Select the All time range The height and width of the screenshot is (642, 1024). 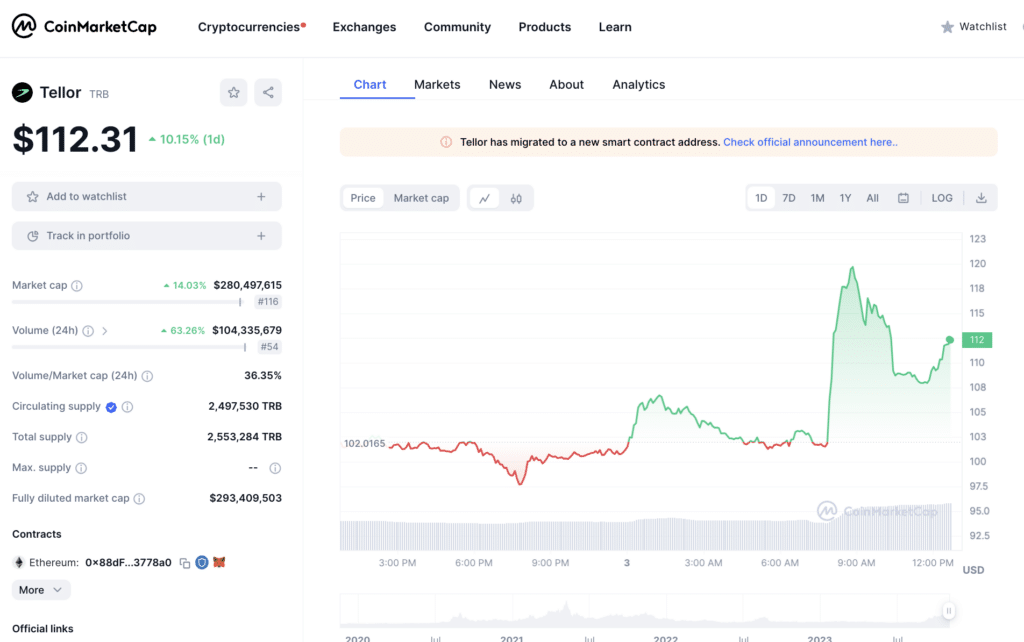(872, 198)
